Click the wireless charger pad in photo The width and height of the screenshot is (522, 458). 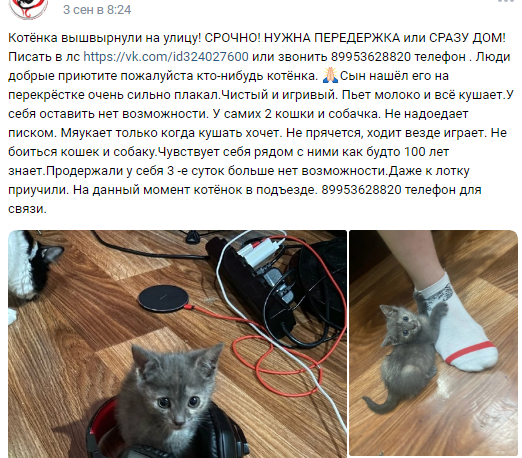[x=165, y=298]
